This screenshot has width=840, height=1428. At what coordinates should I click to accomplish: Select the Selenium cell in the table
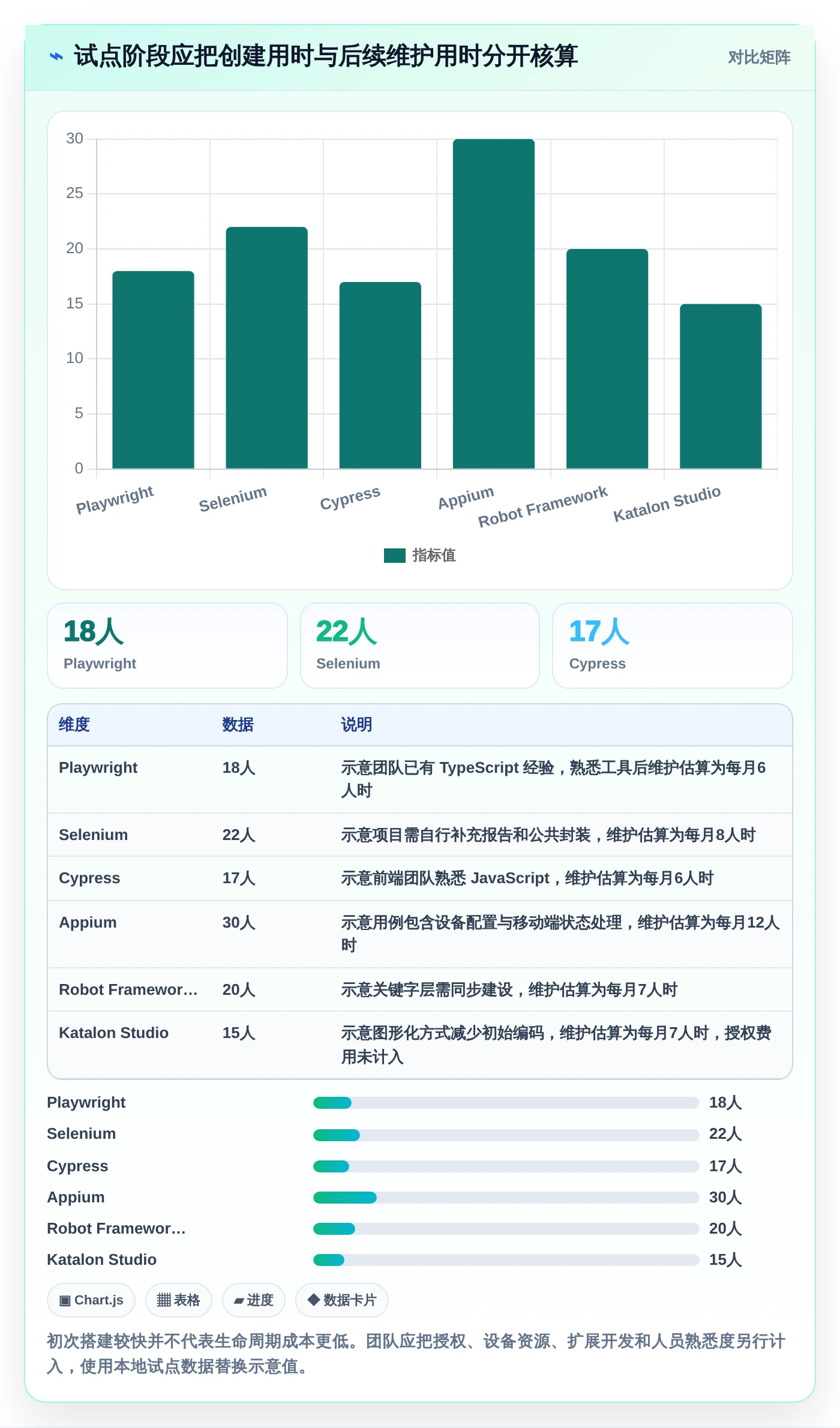[x=94, y=835]
